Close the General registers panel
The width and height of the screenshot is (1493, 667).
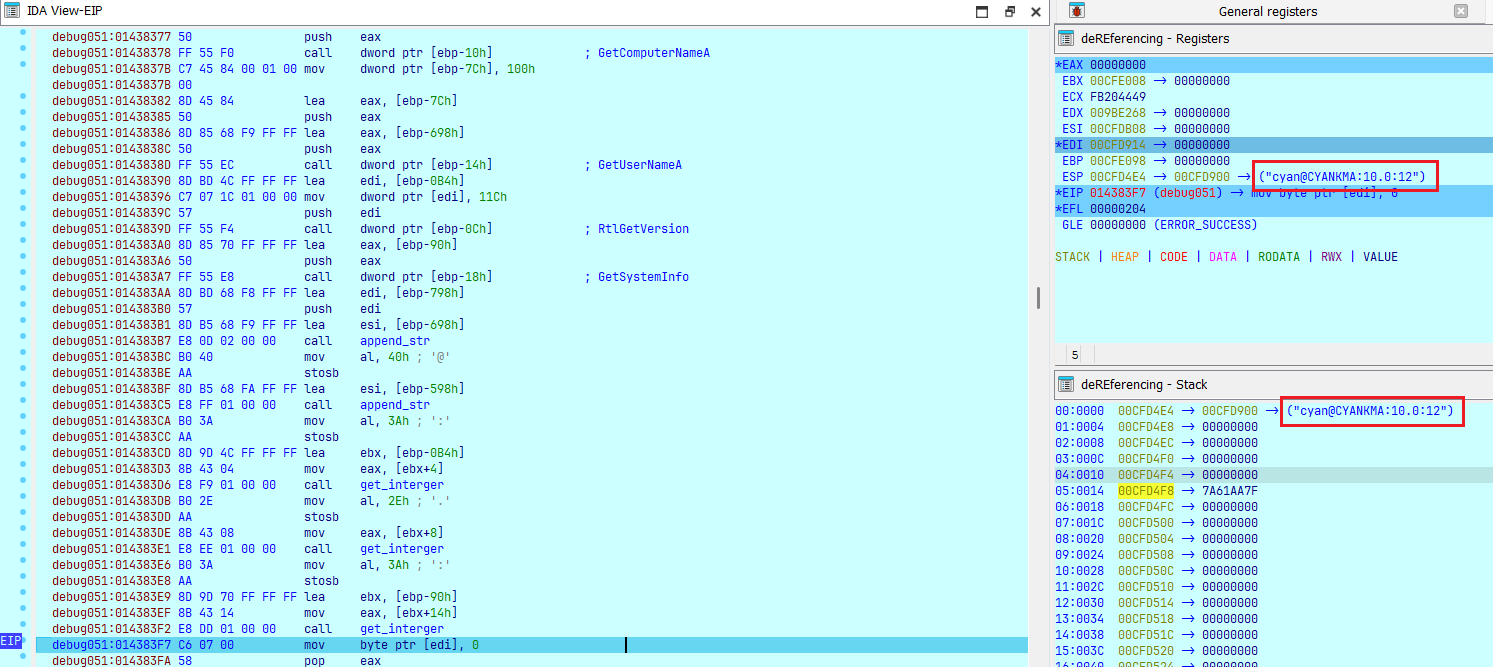tap(1461, 11)
